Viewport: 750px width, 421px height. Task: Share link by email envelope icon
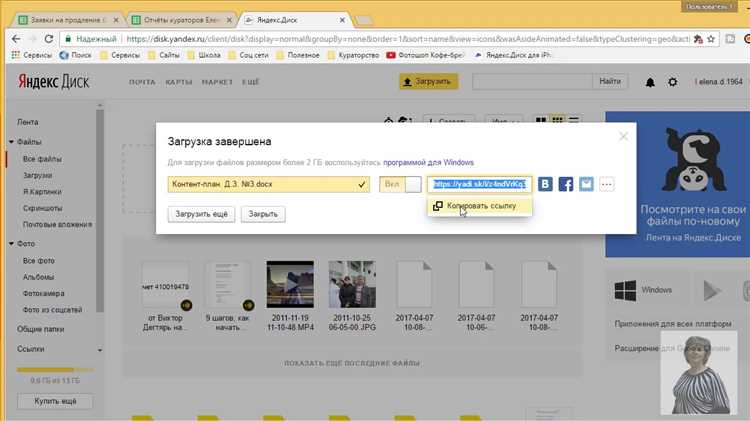586,184
